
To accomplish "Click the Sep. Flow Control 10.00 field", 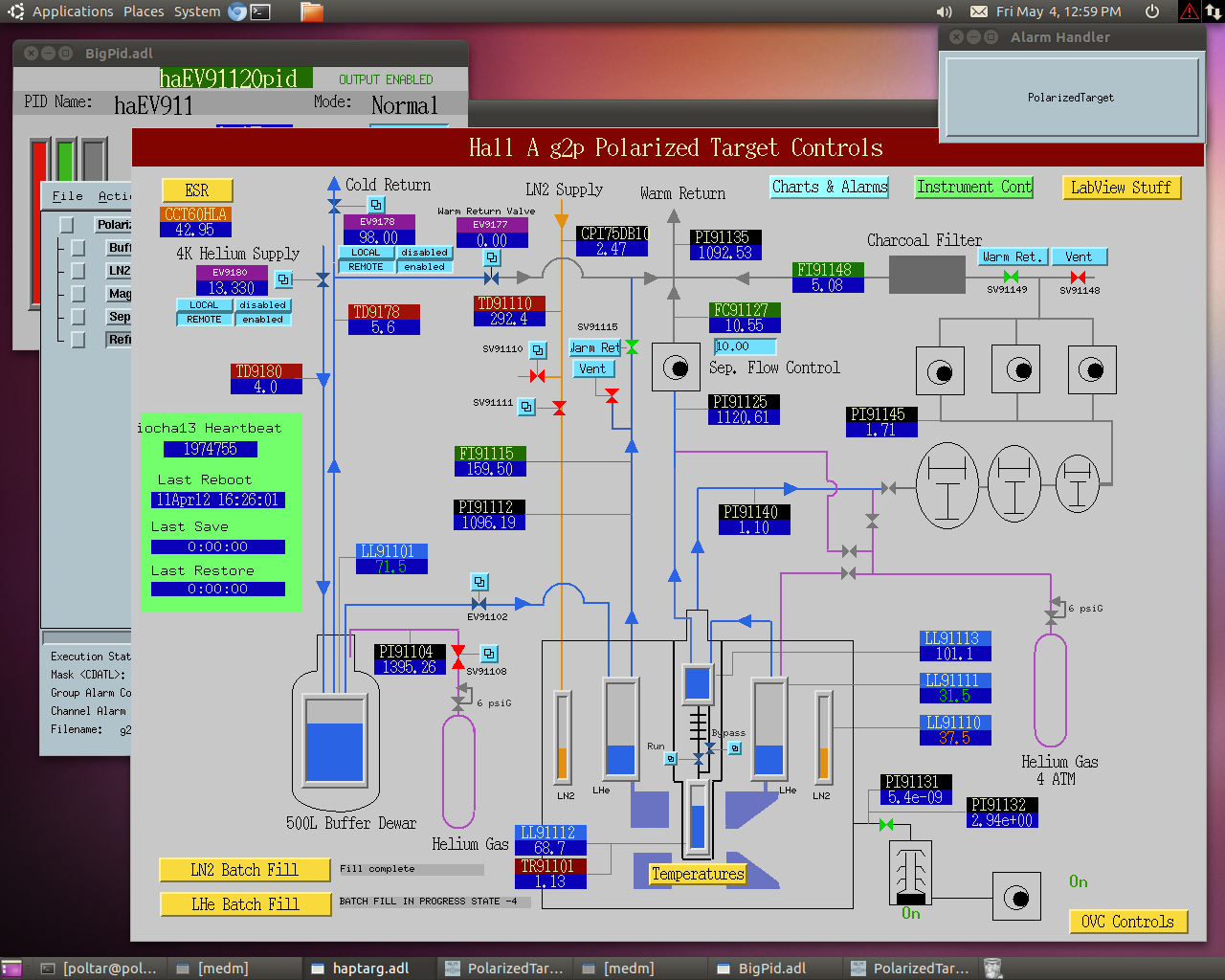I will [745, 346].
